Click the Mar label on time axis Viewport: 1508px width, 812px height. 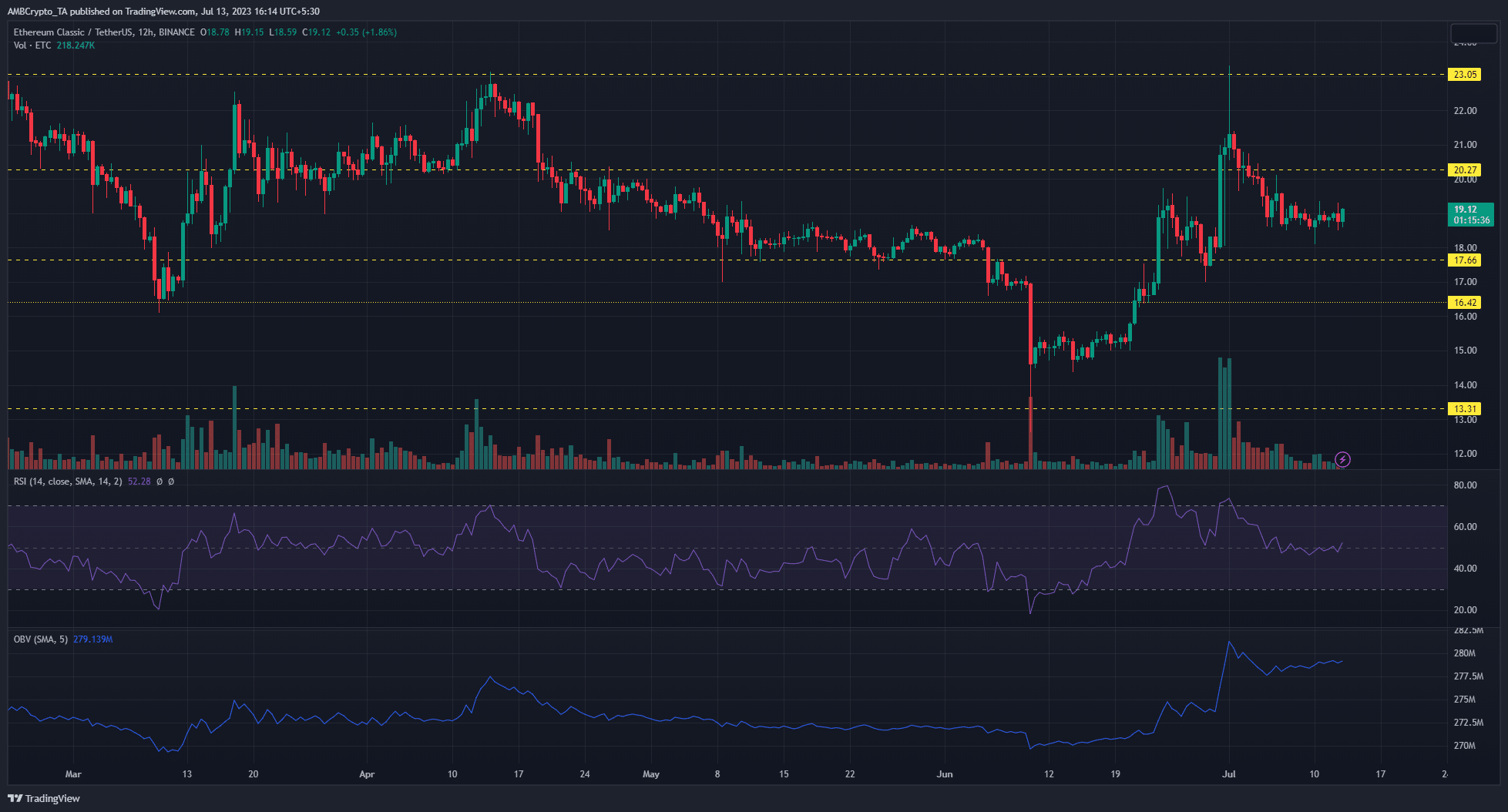pos(73,774)
